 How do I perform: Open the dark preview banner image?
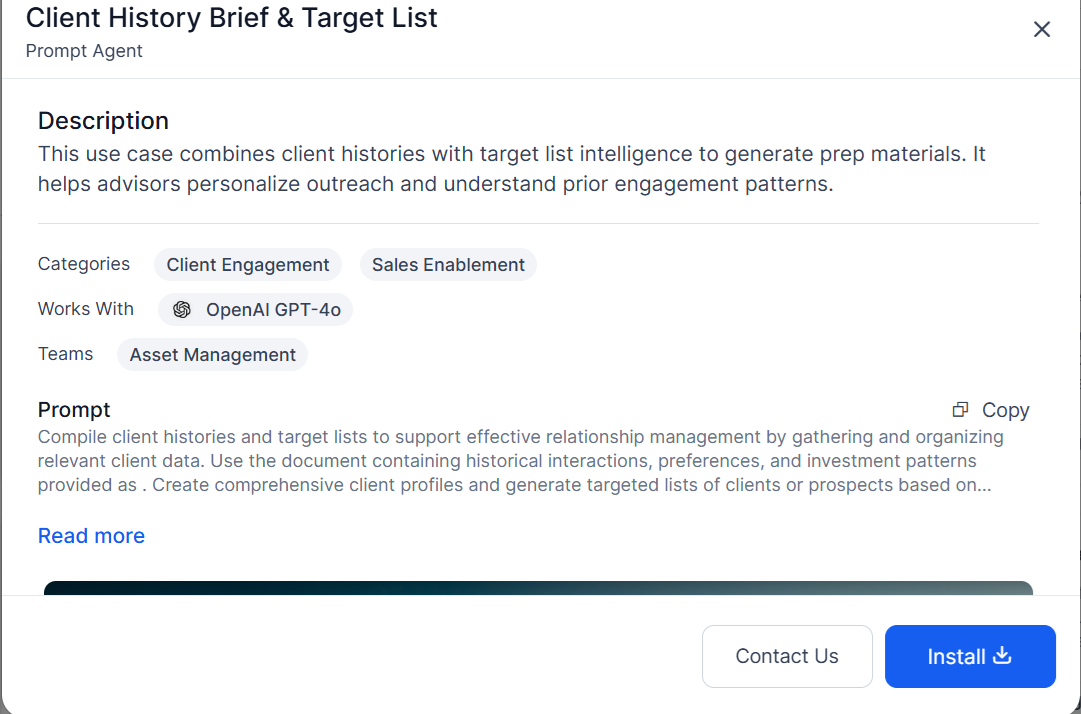point(538,587)
